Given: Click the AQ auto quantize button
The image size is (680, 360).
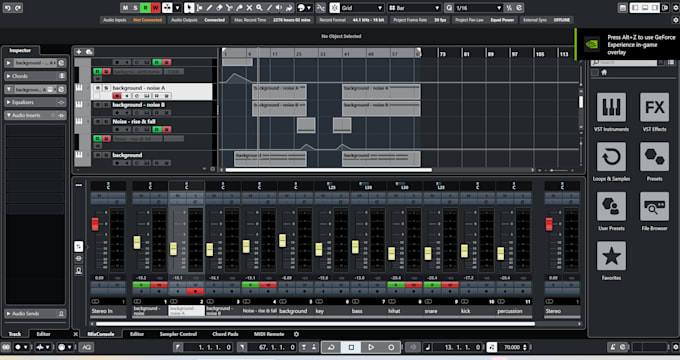Looking at the screenshot, I should pos(86,347).
